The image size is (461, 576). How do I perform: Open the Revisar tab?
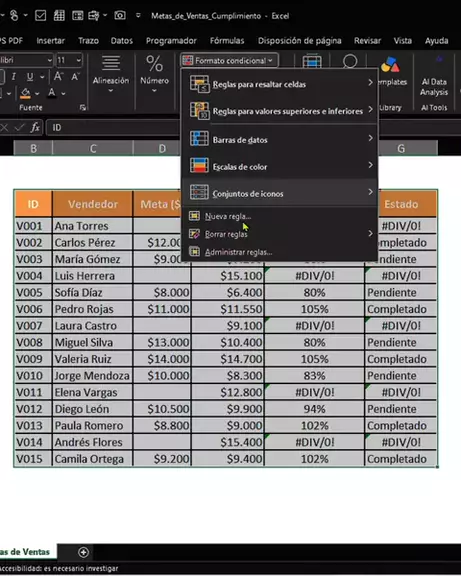[x=367, y=40]
